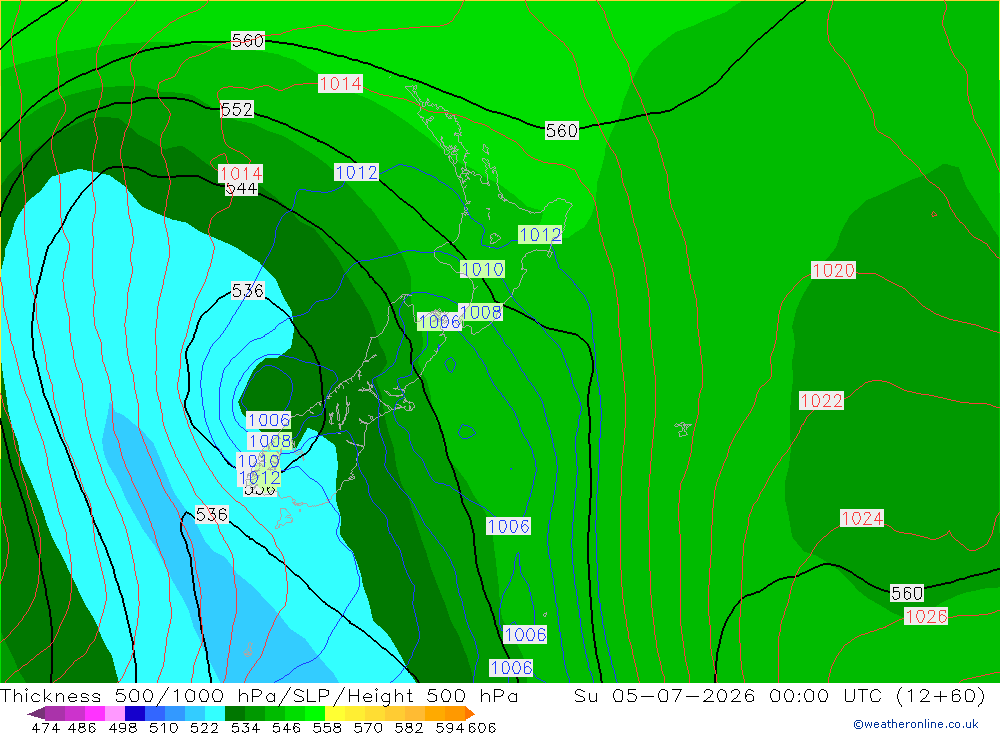Click the purple left arrow tip of the legend
Screen dimensions: 1000x733
point(36,713)
